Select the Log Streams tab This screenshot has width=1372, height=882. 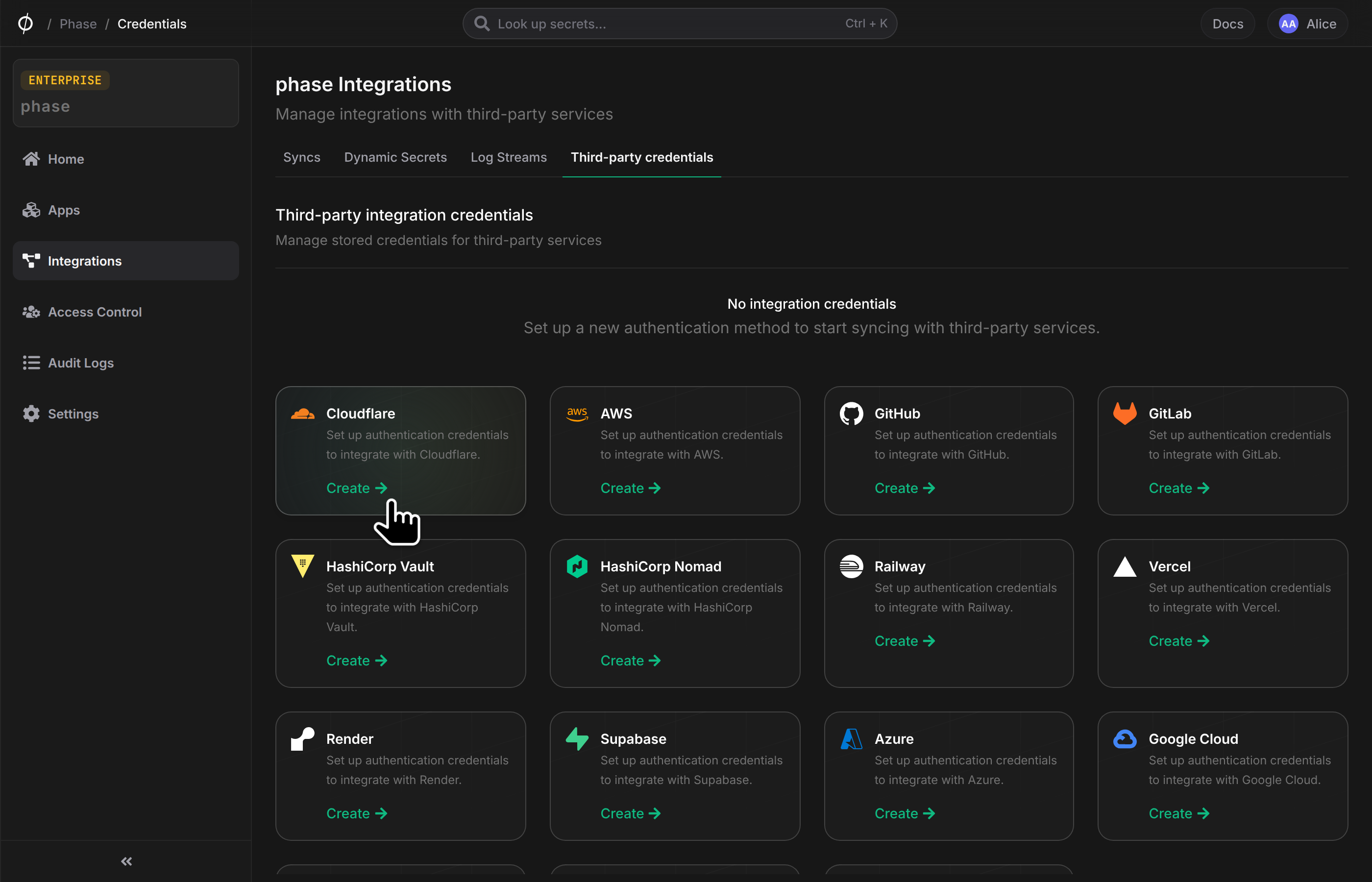[x=509, y=157]
